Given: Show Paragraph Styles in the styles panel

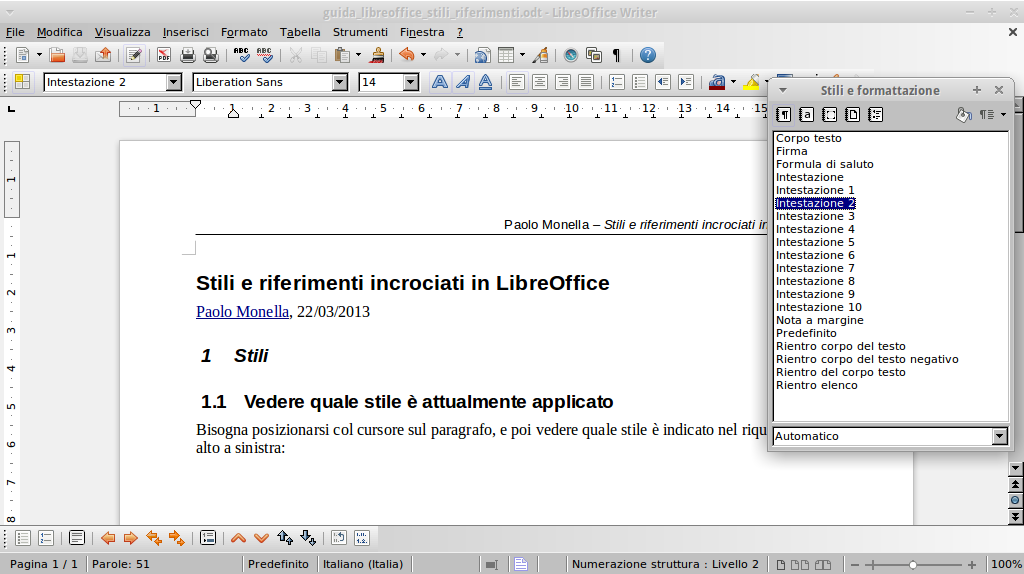Looking at the screenshot, I should [784, 115].
